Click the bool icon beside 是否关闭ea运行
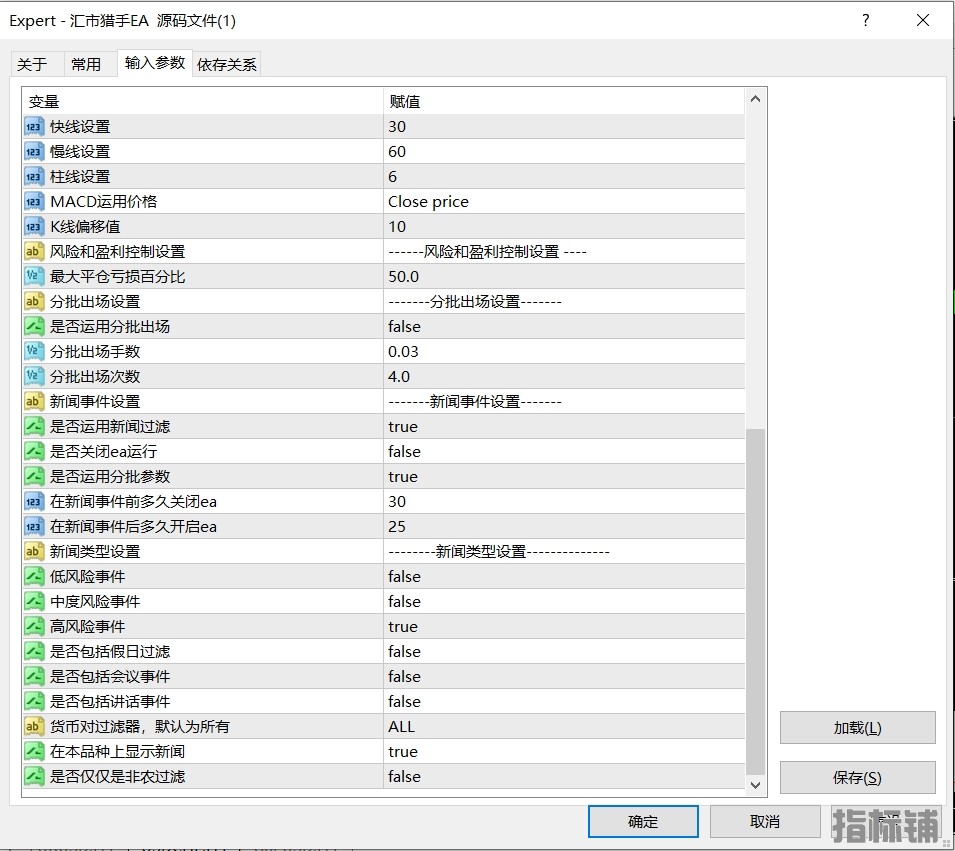The width and height of the screenshot is (955, 851). (34, 451)
